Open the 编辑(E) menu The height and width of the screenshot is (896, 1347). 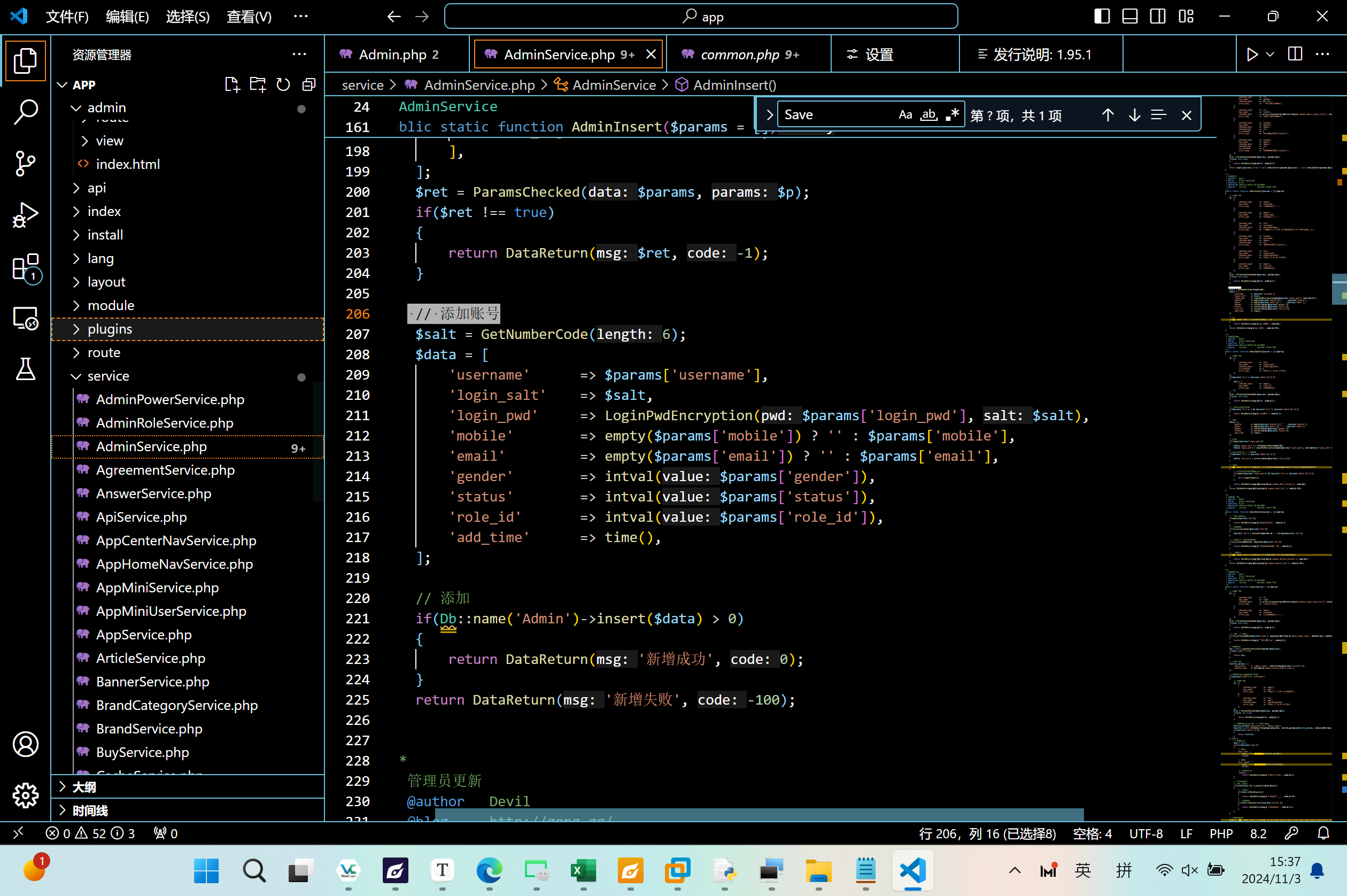(127, 17)
